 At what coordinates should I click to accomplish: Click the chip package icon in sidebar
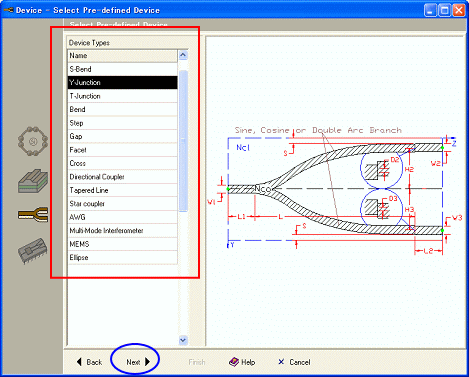click(33, 251)
